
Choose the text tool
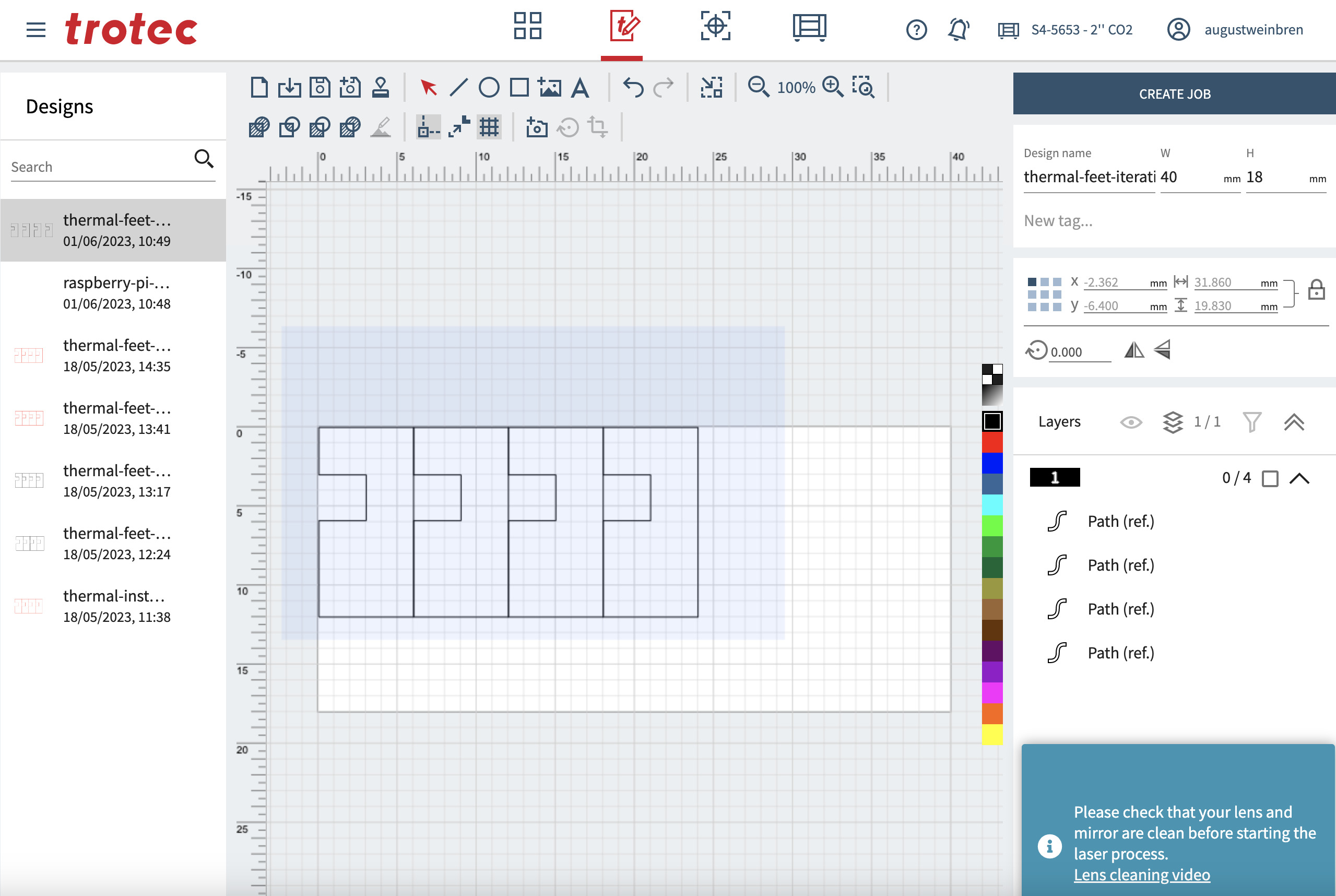point(580,87)
